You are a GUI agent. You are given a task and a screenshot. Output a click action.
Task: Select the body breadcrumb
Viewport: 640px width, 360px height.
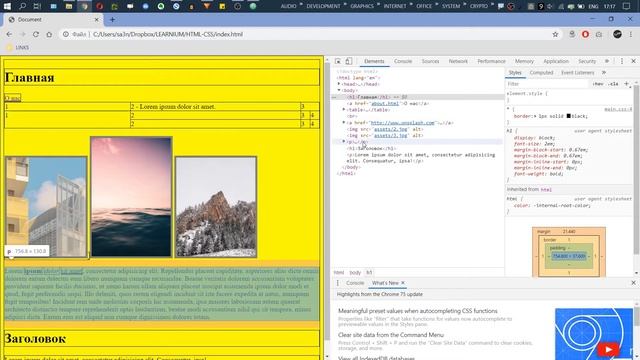point(355,272)
